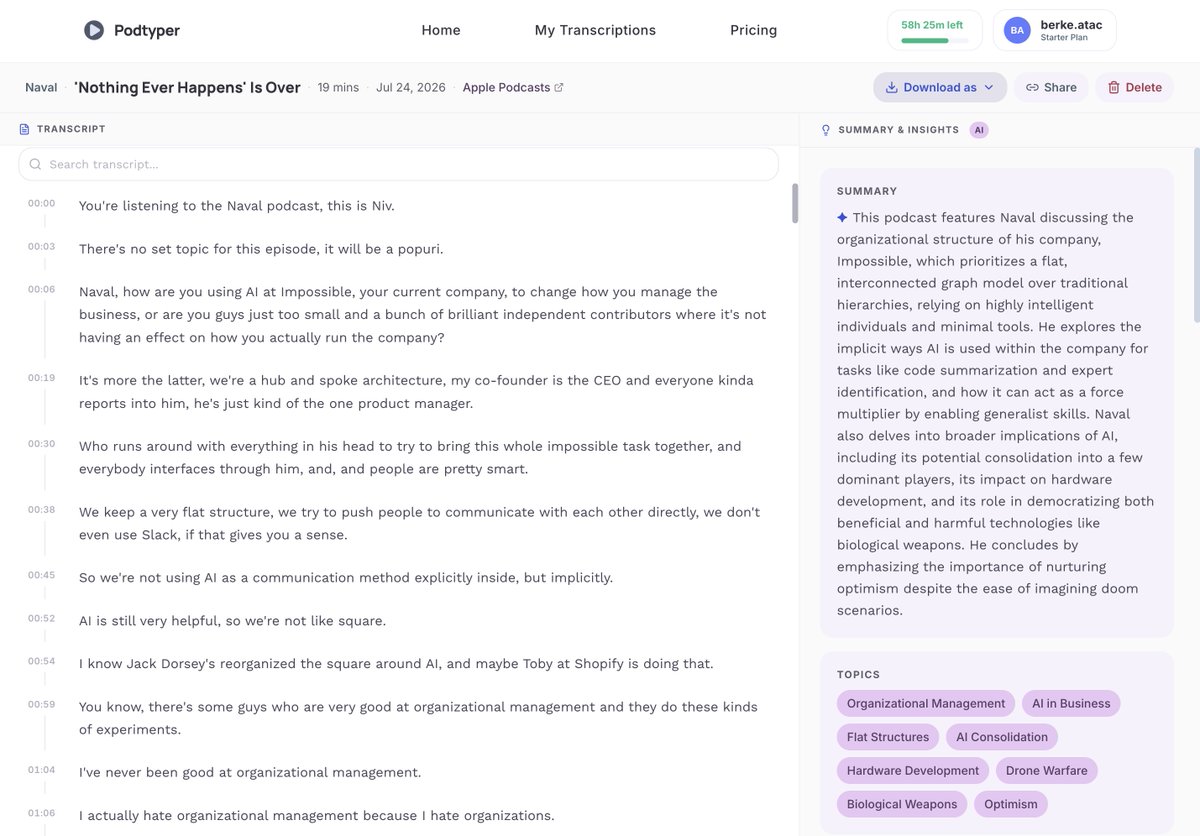1200x836 pixels.
Task: Click line "I've never been good at organizational management"
Action: coord(250,773)
